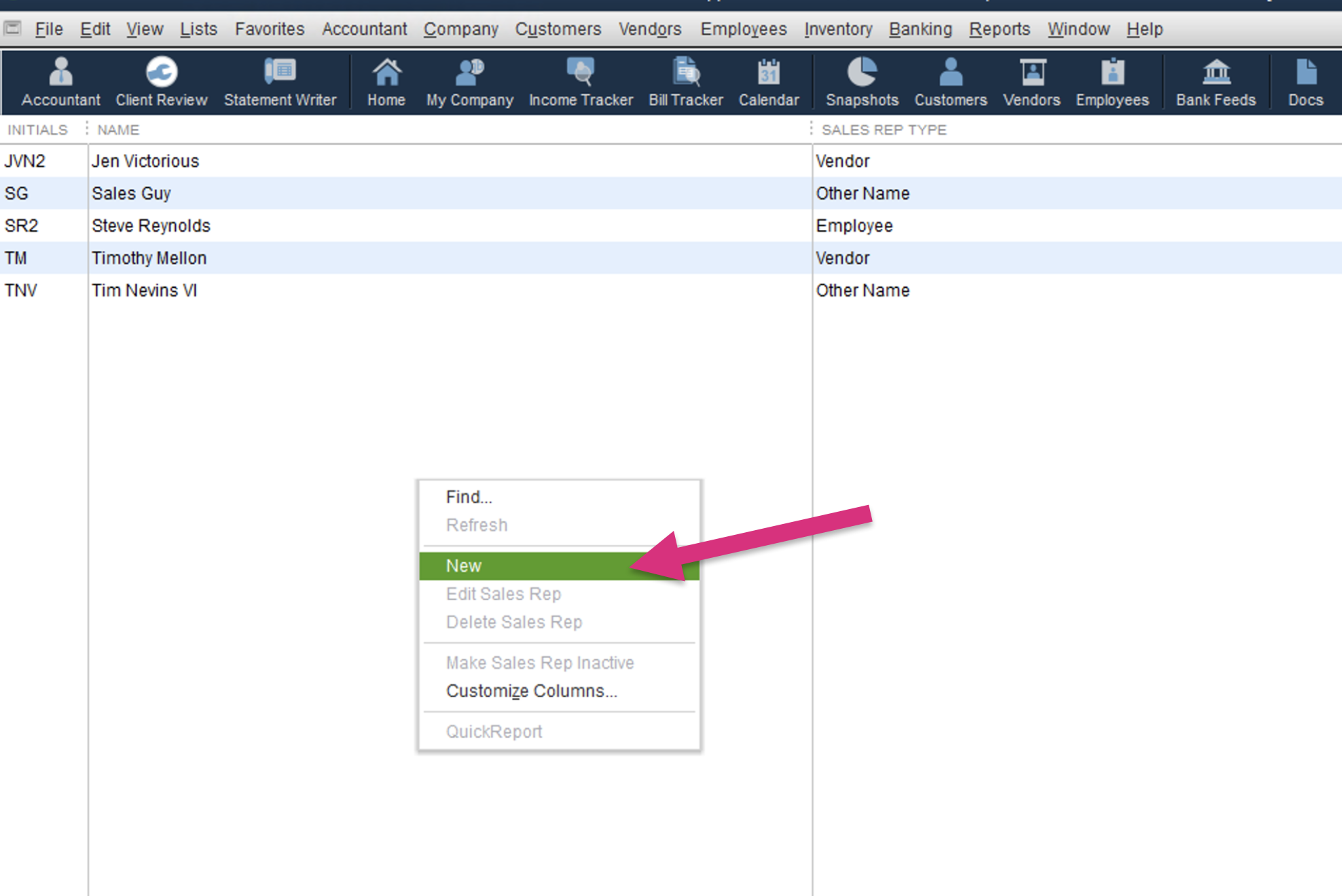The height and width of the screenshot is (896, 1342).
Task: Open Statement Writer icon
Action: 280,81
